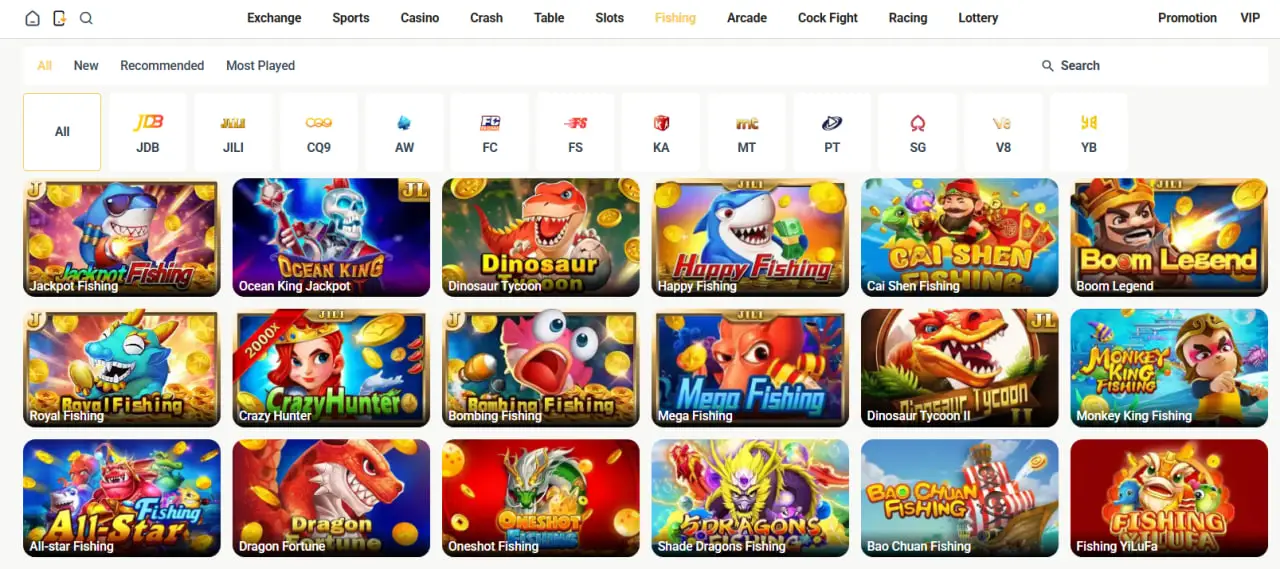Select the SG spade provider icon
Image resolution: width=1280 pixels, height=569 pixels.
point(918,123)
